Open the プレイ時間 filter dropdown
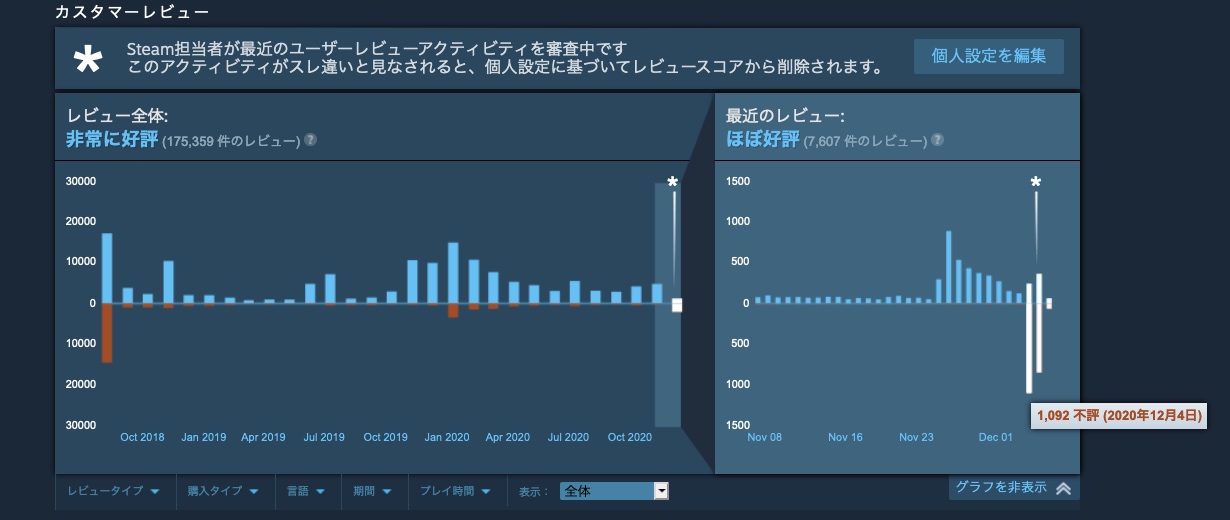Viewport: 1230px width, 520px height. pos(457,491)
